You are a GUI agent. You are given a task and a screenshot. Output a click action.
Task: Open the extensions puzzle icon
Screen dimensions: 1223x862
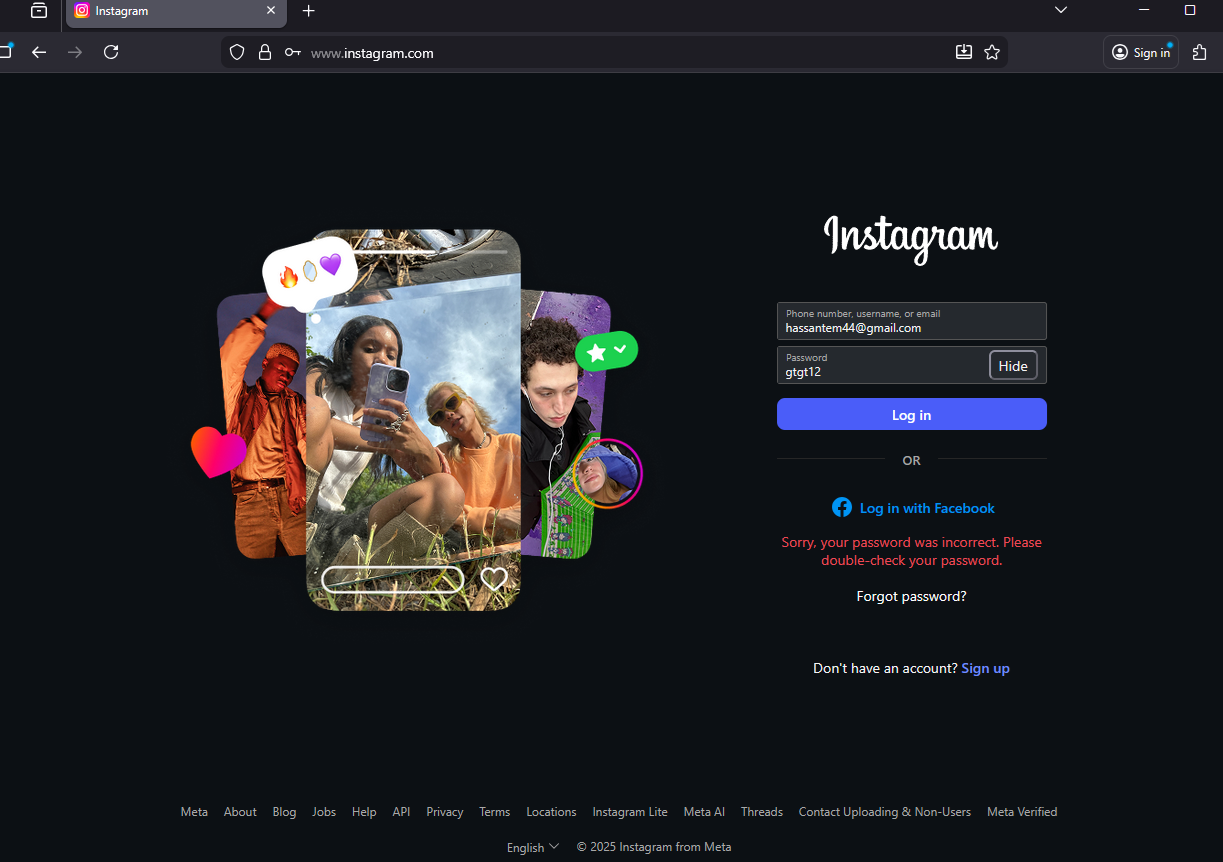pyautogui.click(x=1200, y=52)
